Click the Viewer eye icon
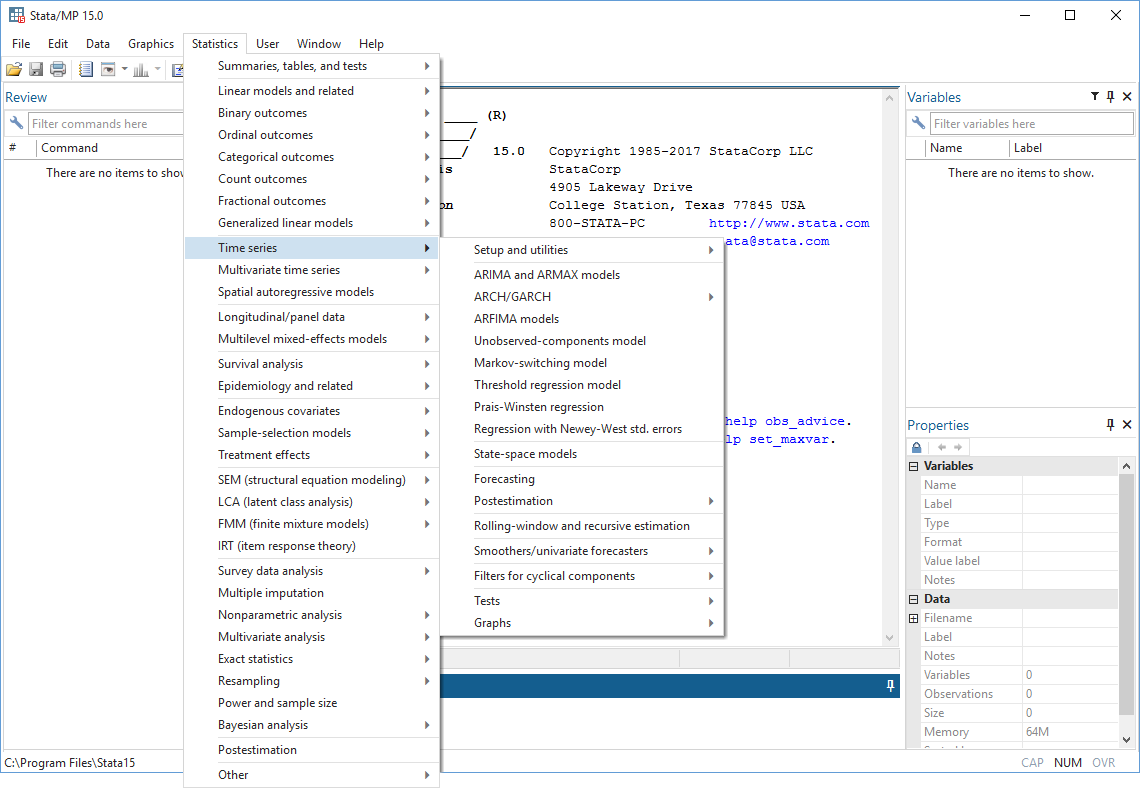 tap(108, 70)
